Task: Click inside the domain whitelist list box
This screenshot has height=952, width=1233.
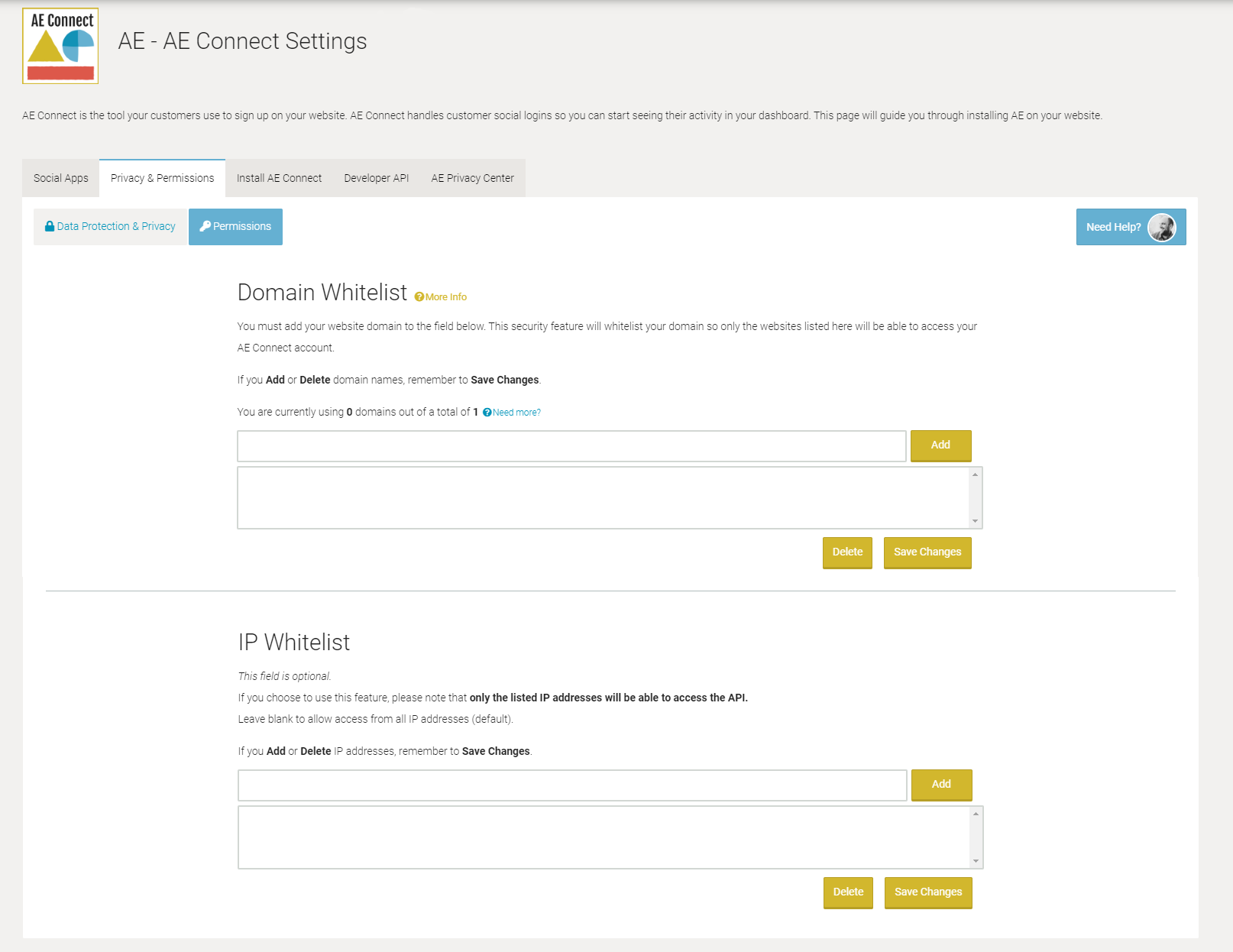Action: (x=604, y=498)
